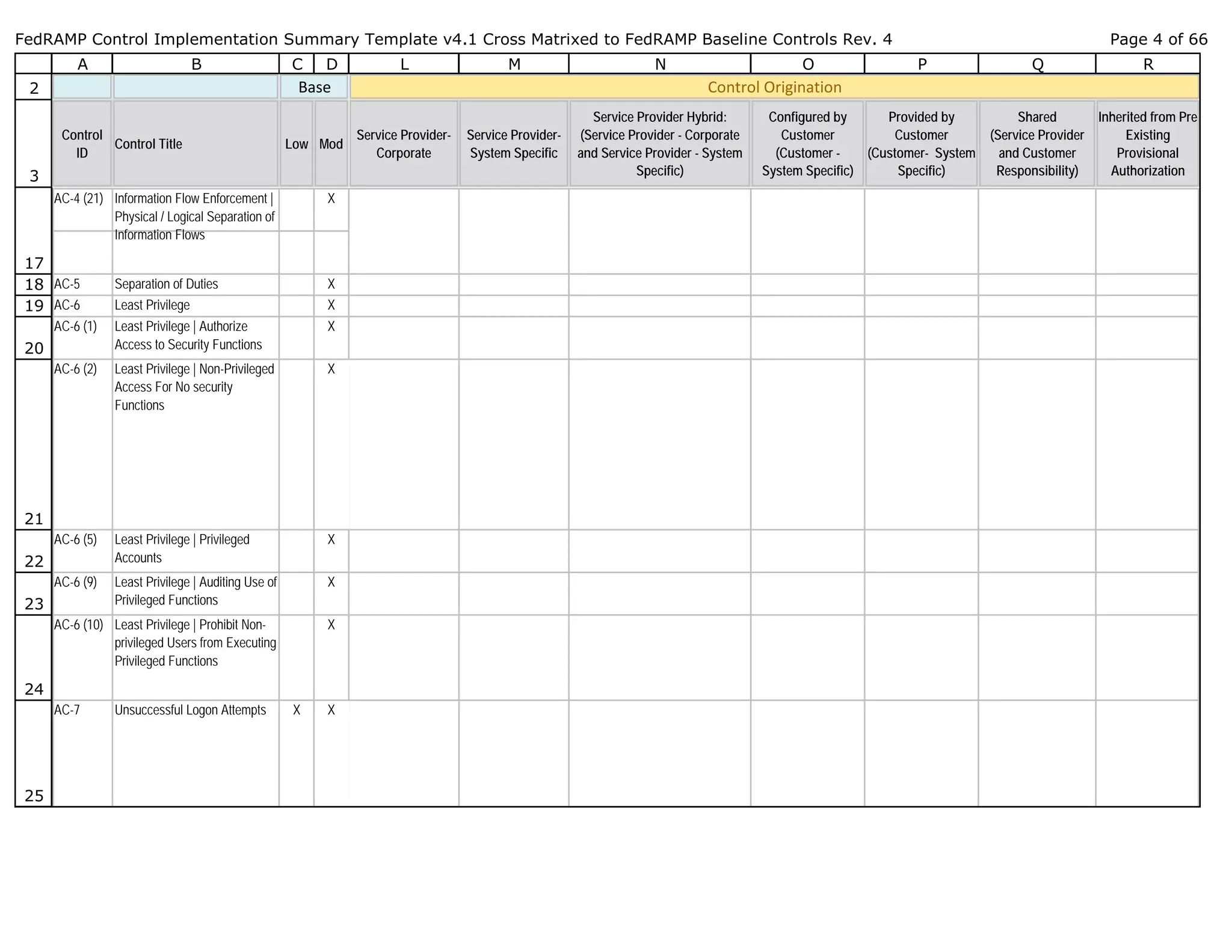Click row number 18 header

pos(34,284)
